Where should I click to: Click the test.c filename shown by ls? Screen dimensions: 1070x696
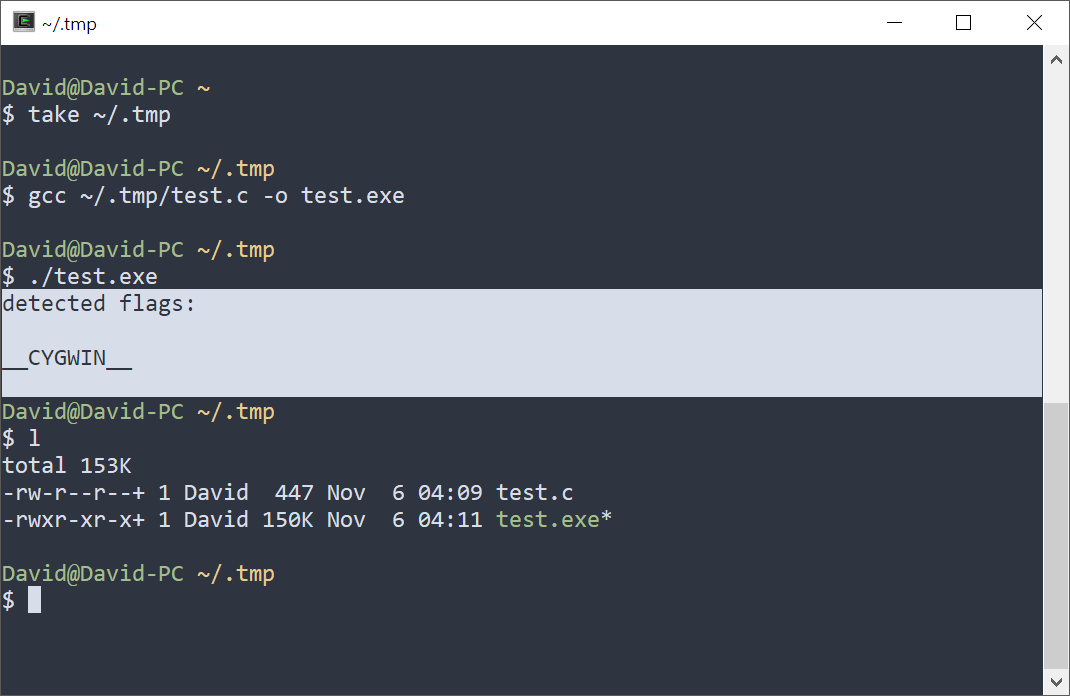click(x=533, y=492)
